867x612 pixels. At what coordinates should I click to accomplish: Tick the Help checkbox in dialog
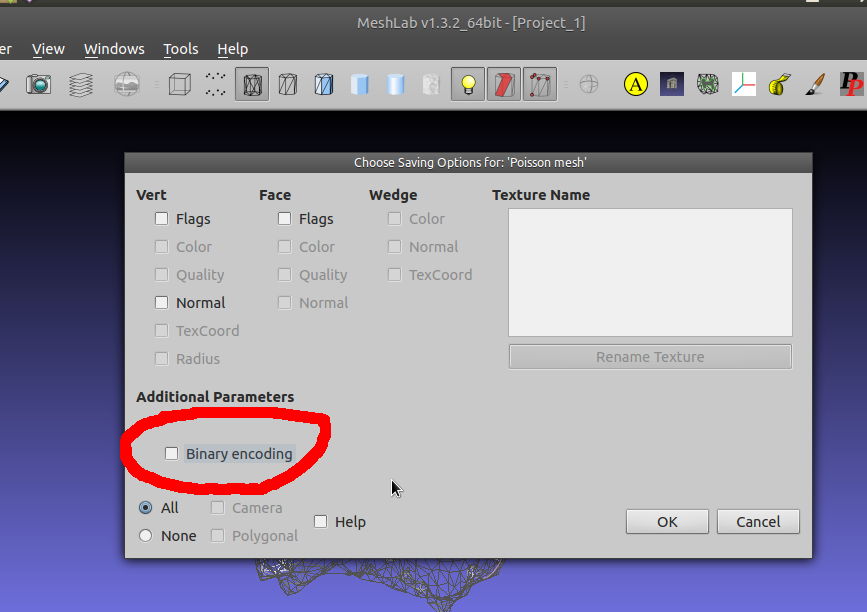tap(320, 521)
